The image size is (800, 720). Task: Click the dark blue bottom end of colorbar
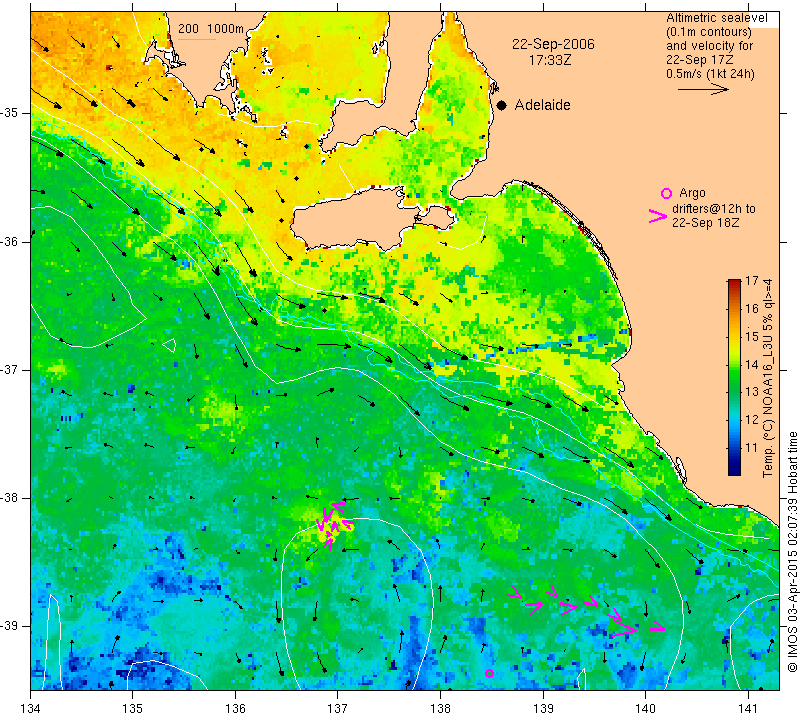click(x=734, y=470)
